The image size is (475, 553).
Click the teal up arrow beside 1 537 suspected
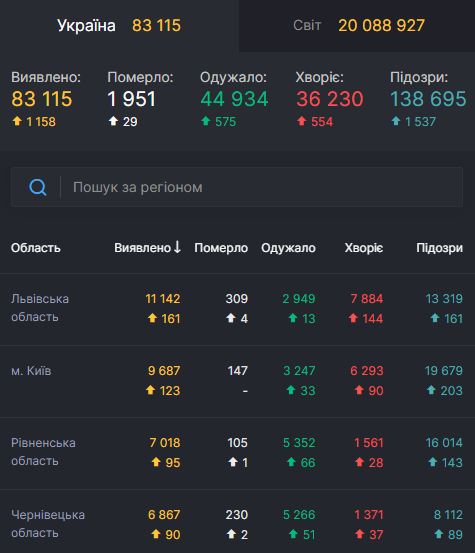[396, 121]
